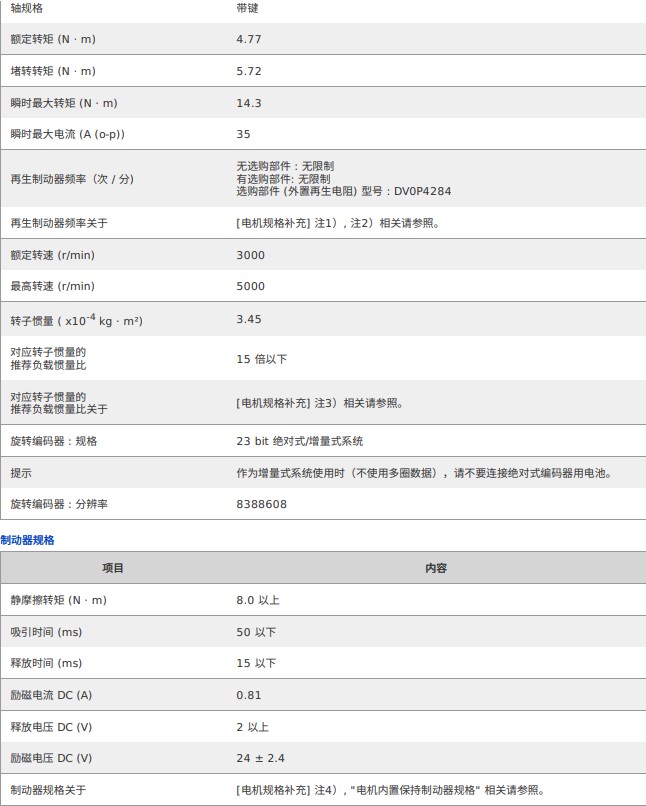
Task: Click the 轴规格 value 带键
Action: (248, 8)
